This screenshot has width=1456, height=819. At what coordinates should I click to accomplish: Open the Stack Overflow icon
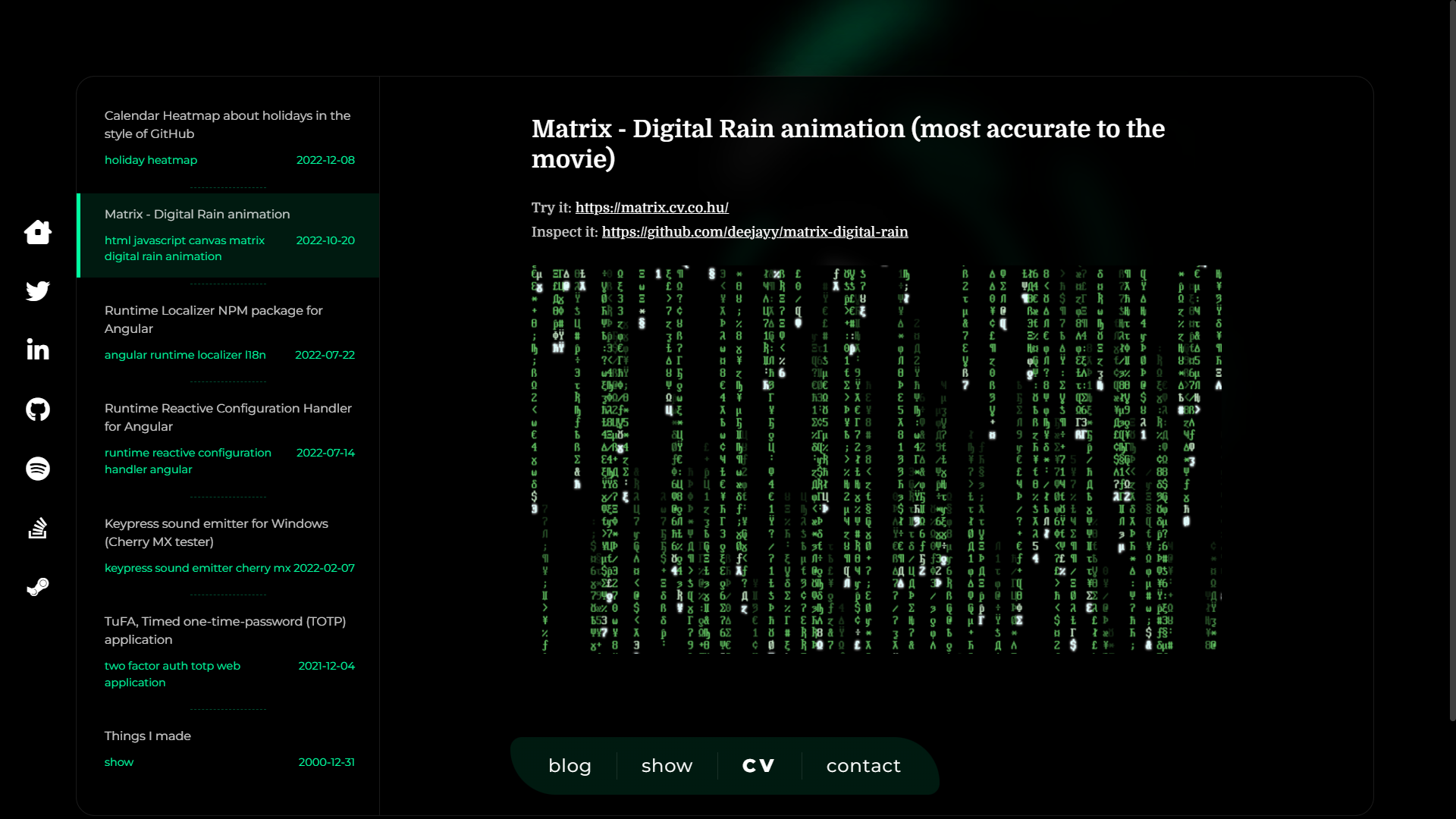(38, 528)
